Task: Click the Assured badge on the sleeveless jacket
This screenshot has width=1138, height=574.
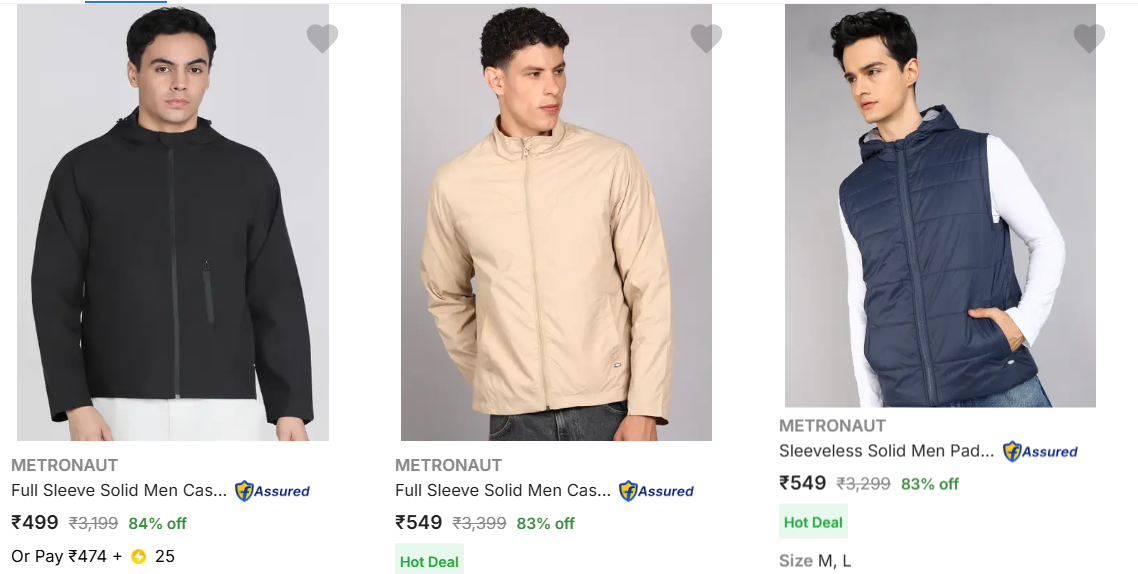Action: pos(1040,451)
